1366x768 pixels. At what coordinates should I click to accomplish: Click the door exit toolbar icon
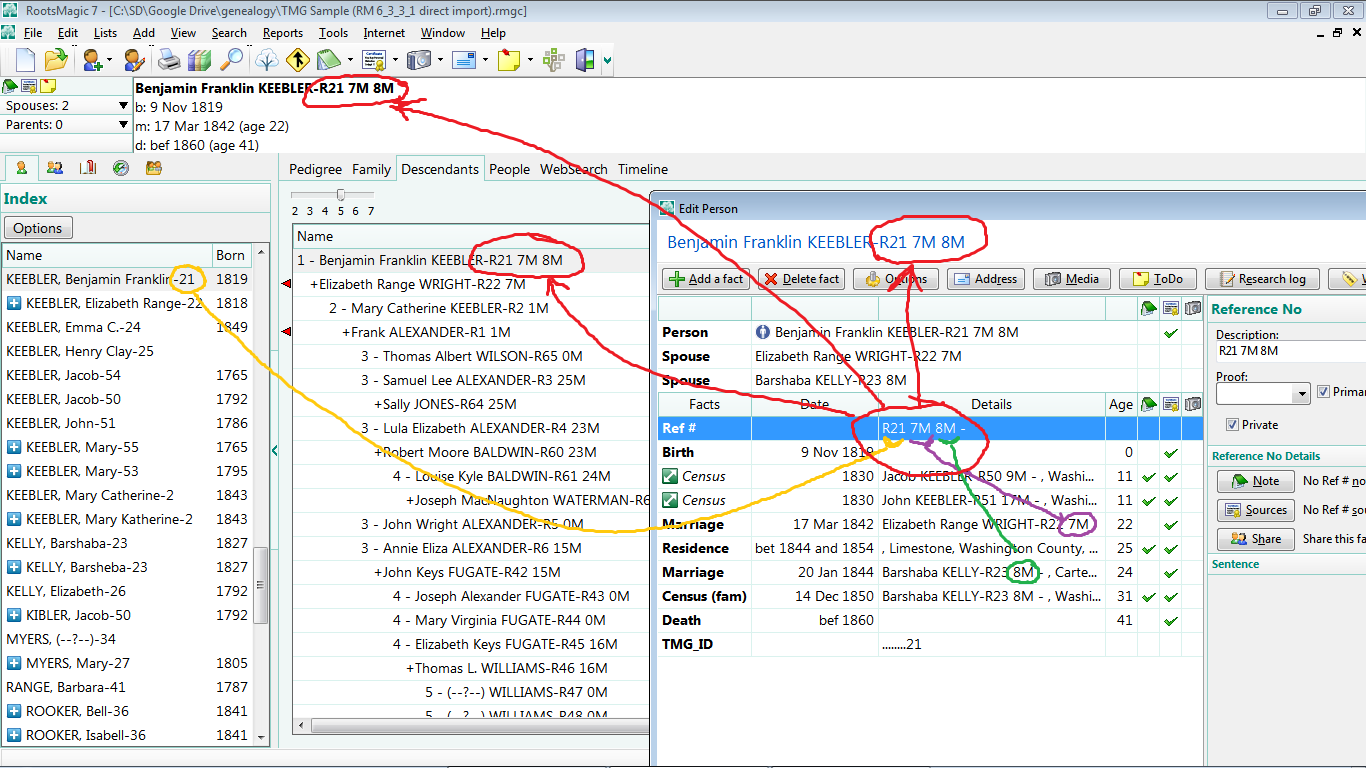[585, 60]
